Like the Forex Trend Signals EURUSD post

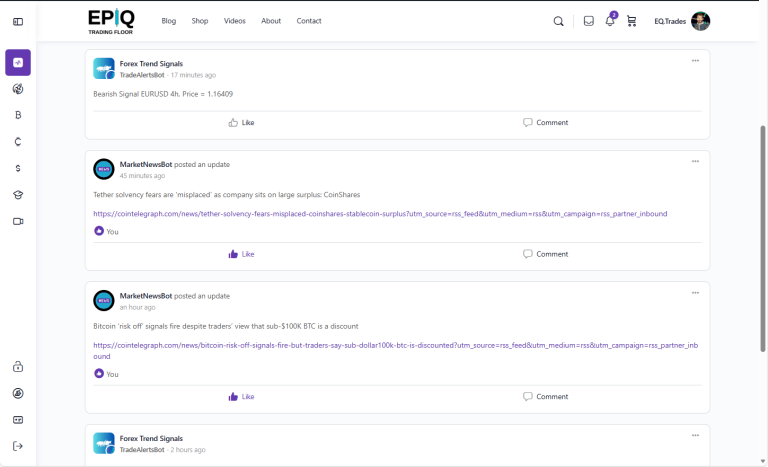point(241,123)
